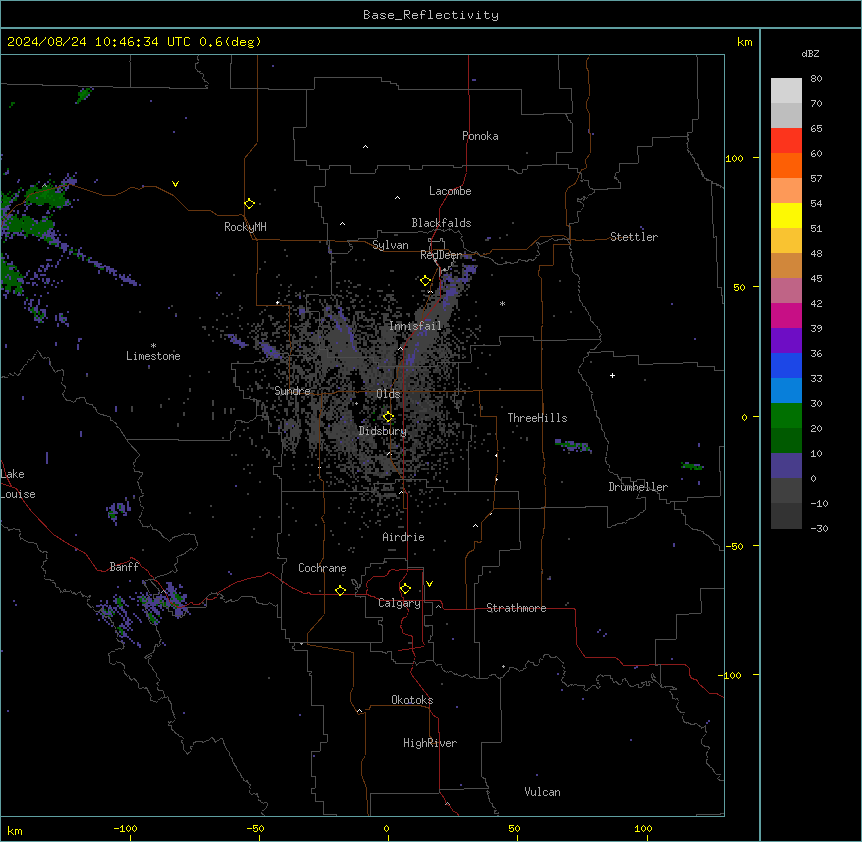This screenshot has height=842, width=862.
Task: Click the Stettler city label
Action: point(634,237)
